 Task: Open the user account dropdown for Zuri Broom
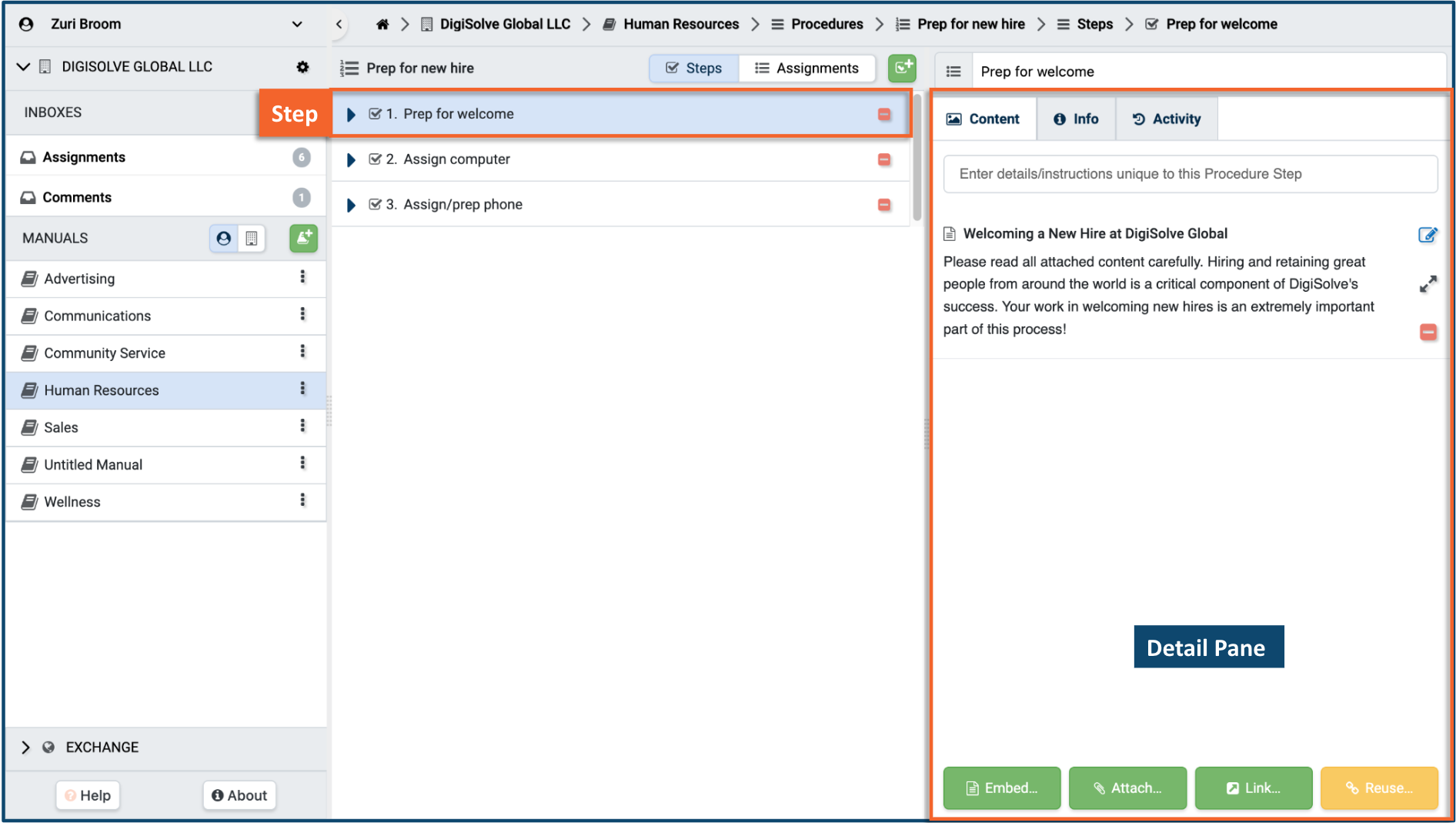pyautogui.click(x=297, y=24)
